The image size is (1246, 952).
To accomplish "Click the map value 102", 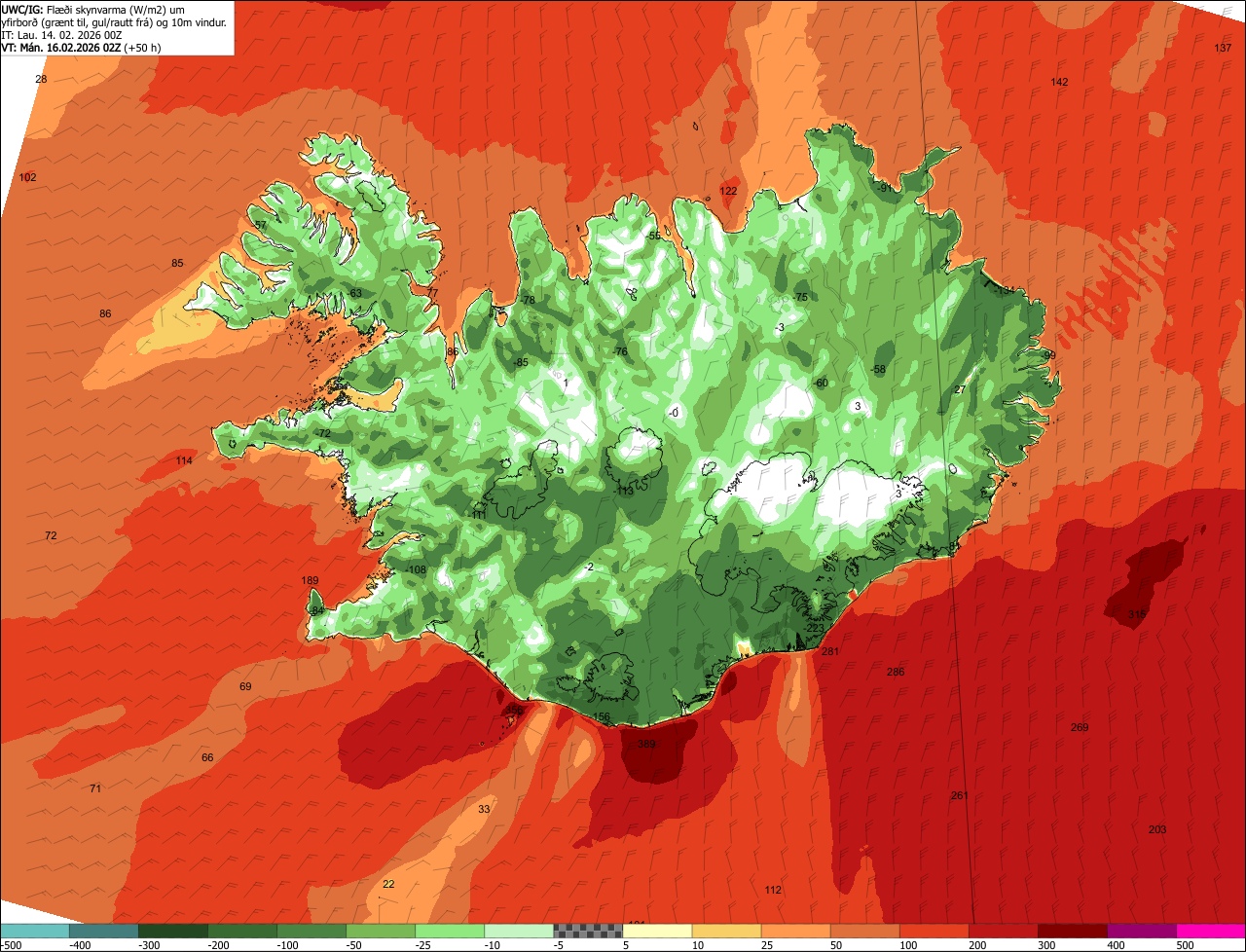I will click(27, 177).
